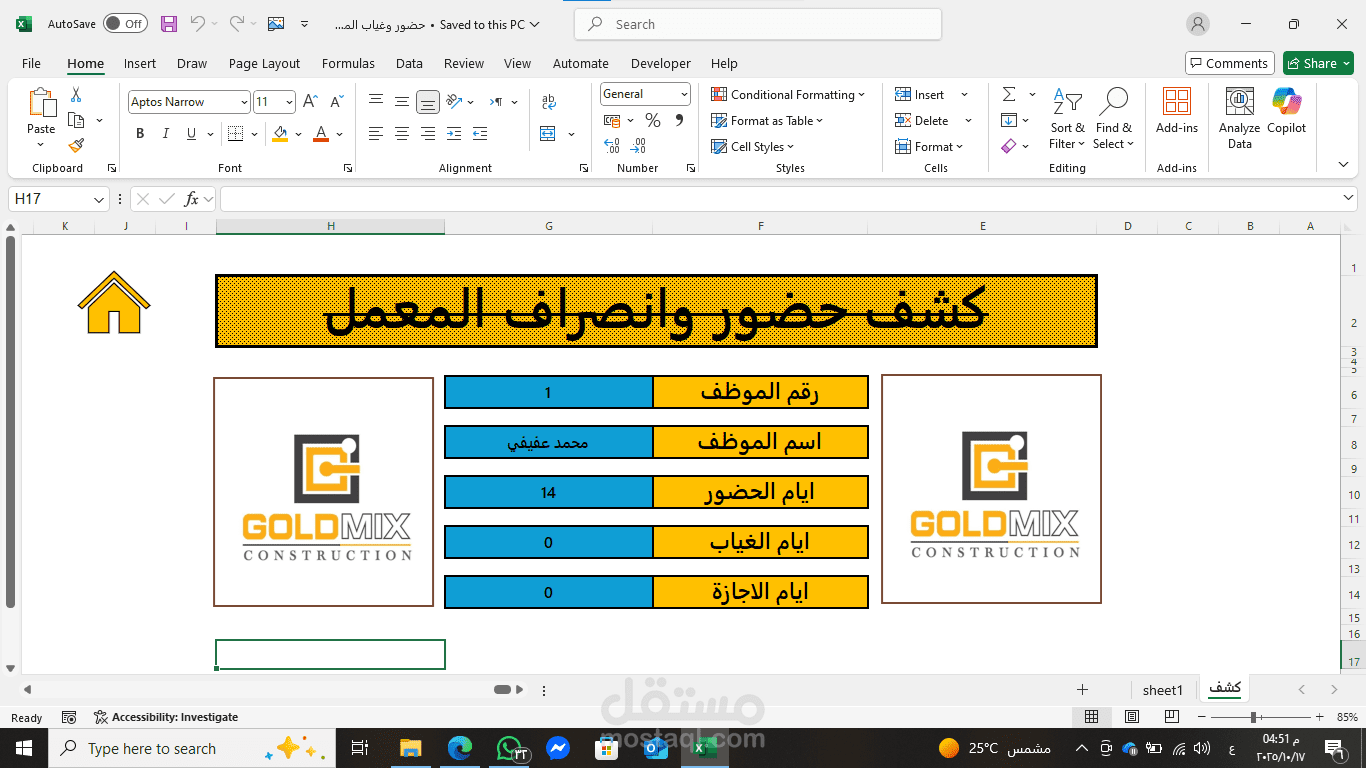Click Accessibility: Investigate in the status bar
This screenshot has width=1366, height=768.
[x=166, y=717]
